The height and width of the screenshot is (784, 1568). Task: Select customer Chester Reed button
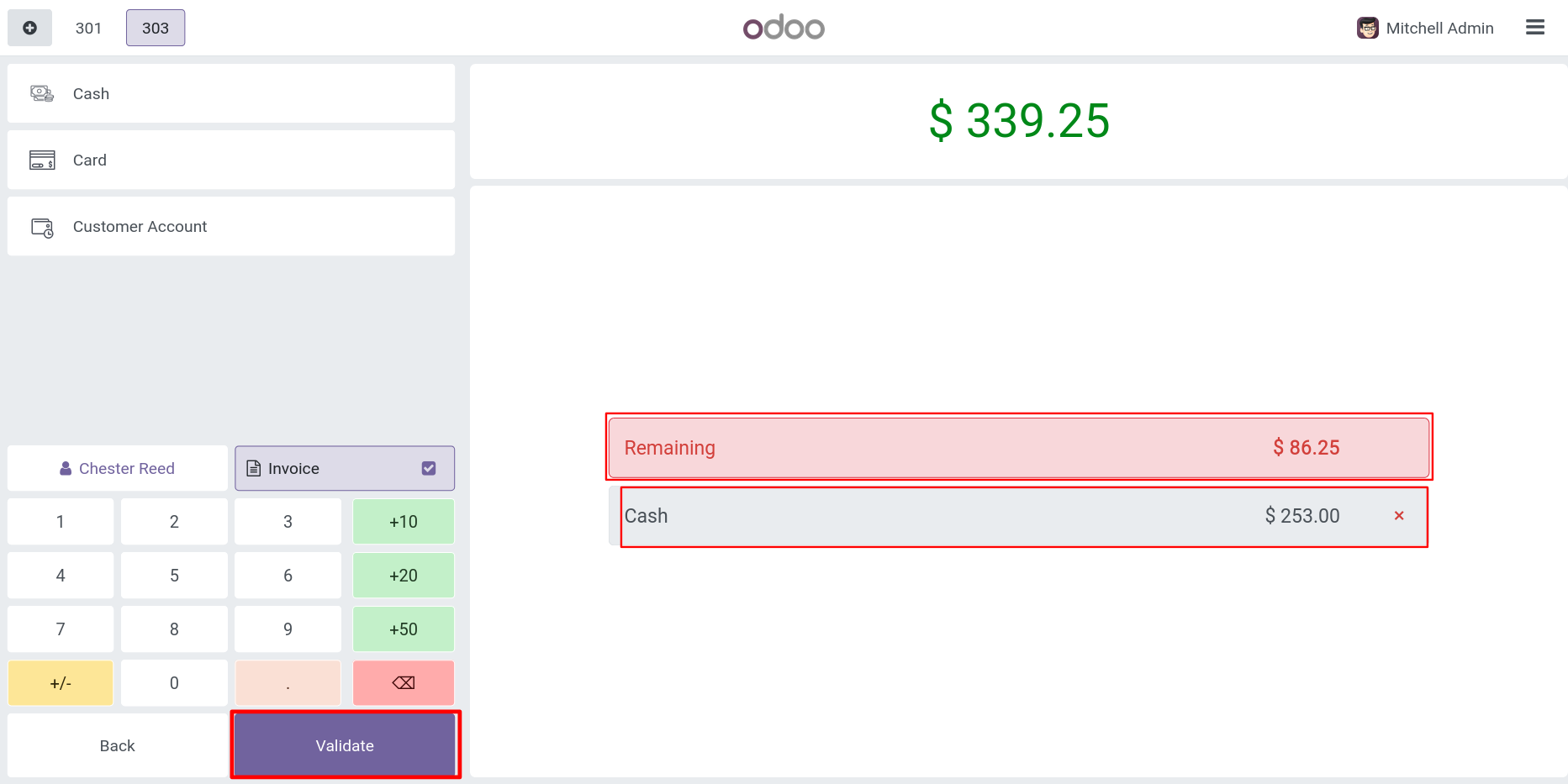click(x=118, y=468)
